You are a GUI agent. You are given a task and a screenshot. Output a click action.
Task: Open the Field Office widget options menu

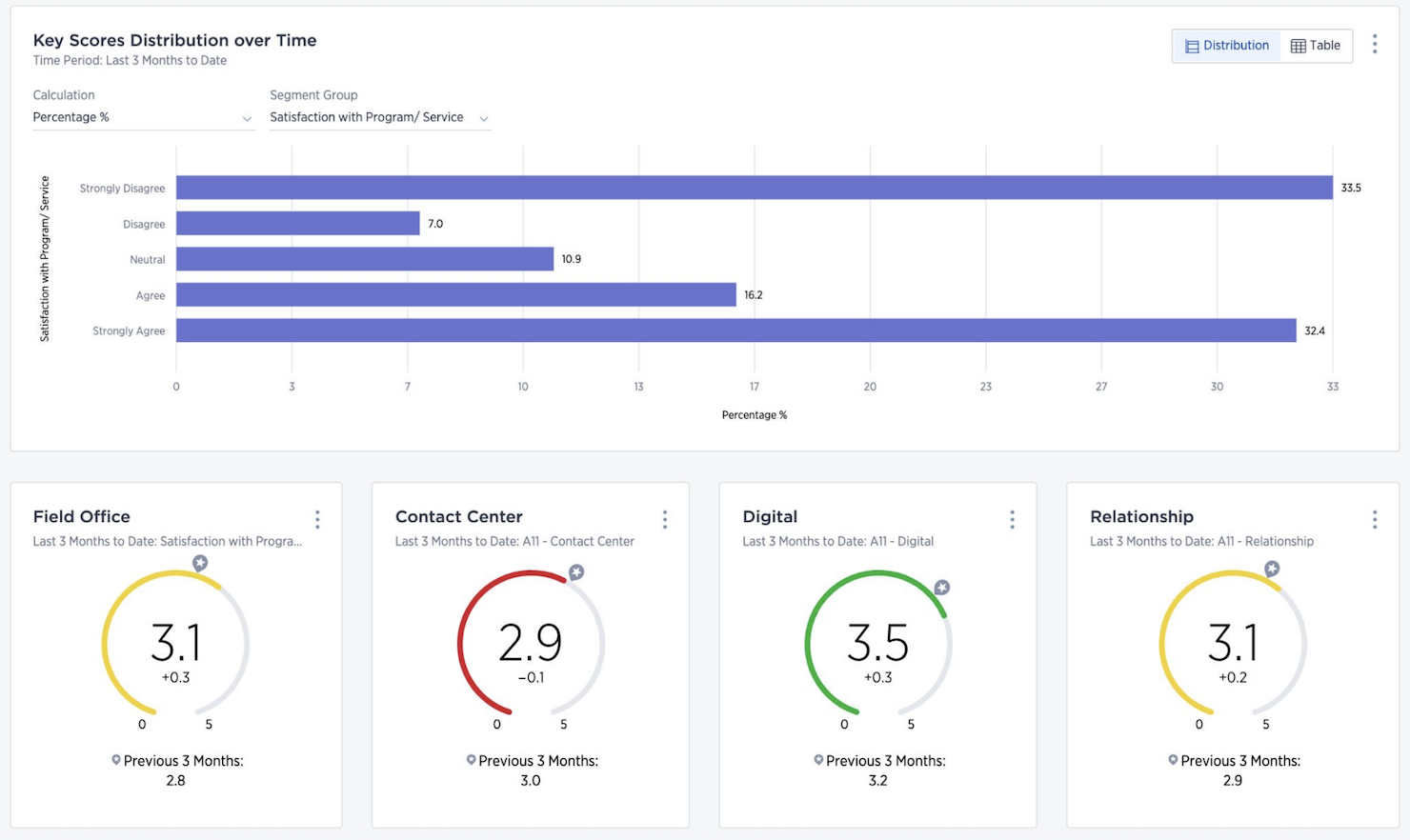[x=317, y=519]
